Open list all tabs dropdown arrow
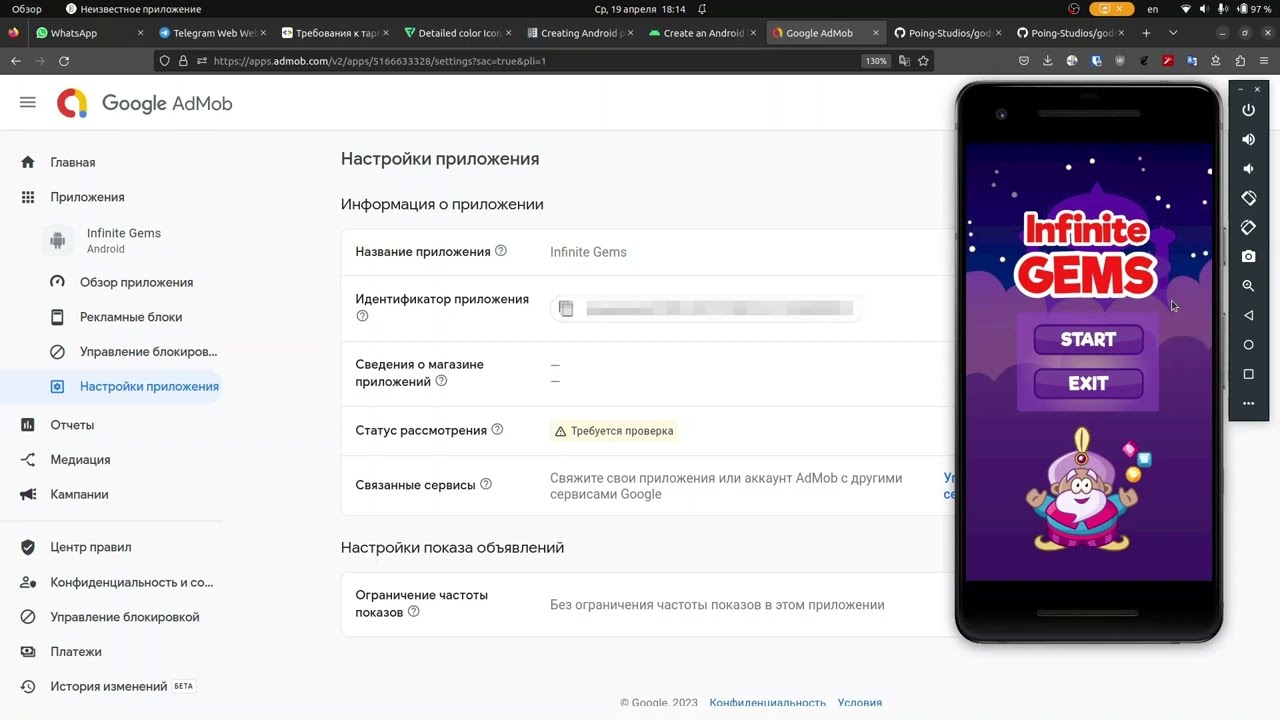1280x720 pixels. pos(1173,33)
